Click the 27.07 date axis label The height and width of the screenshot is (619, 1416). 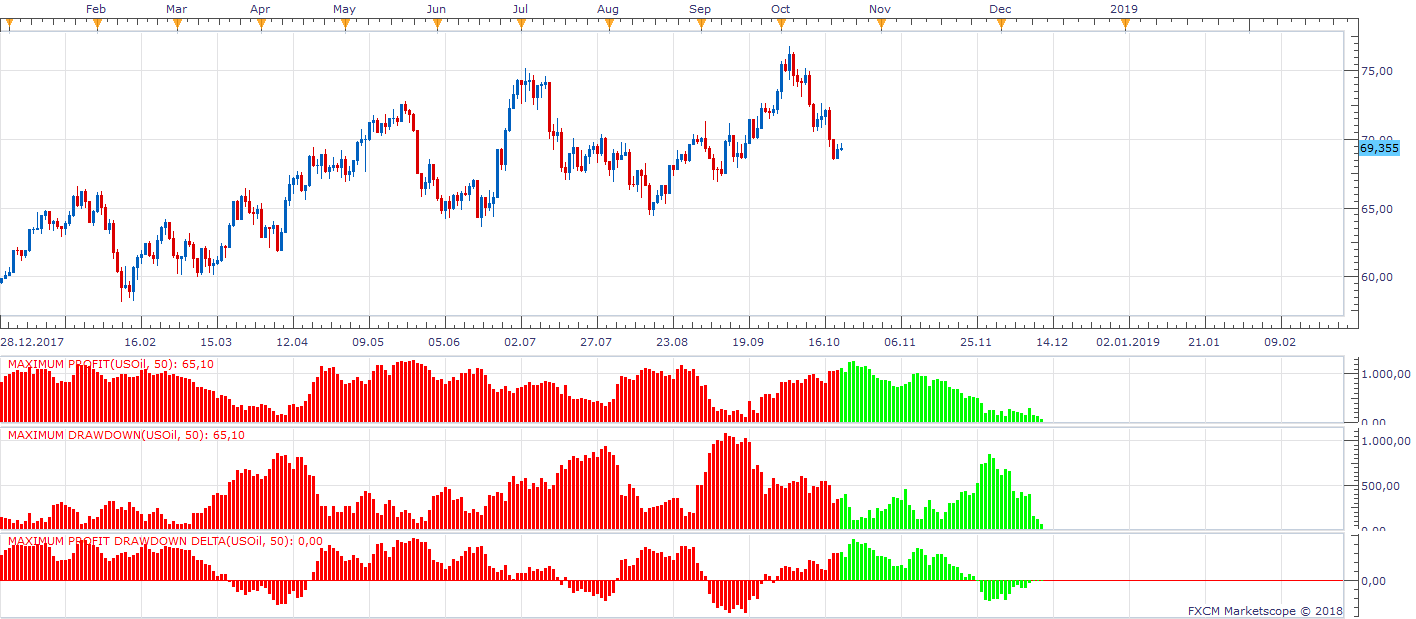pyautogui.click(x=596, y=342)
